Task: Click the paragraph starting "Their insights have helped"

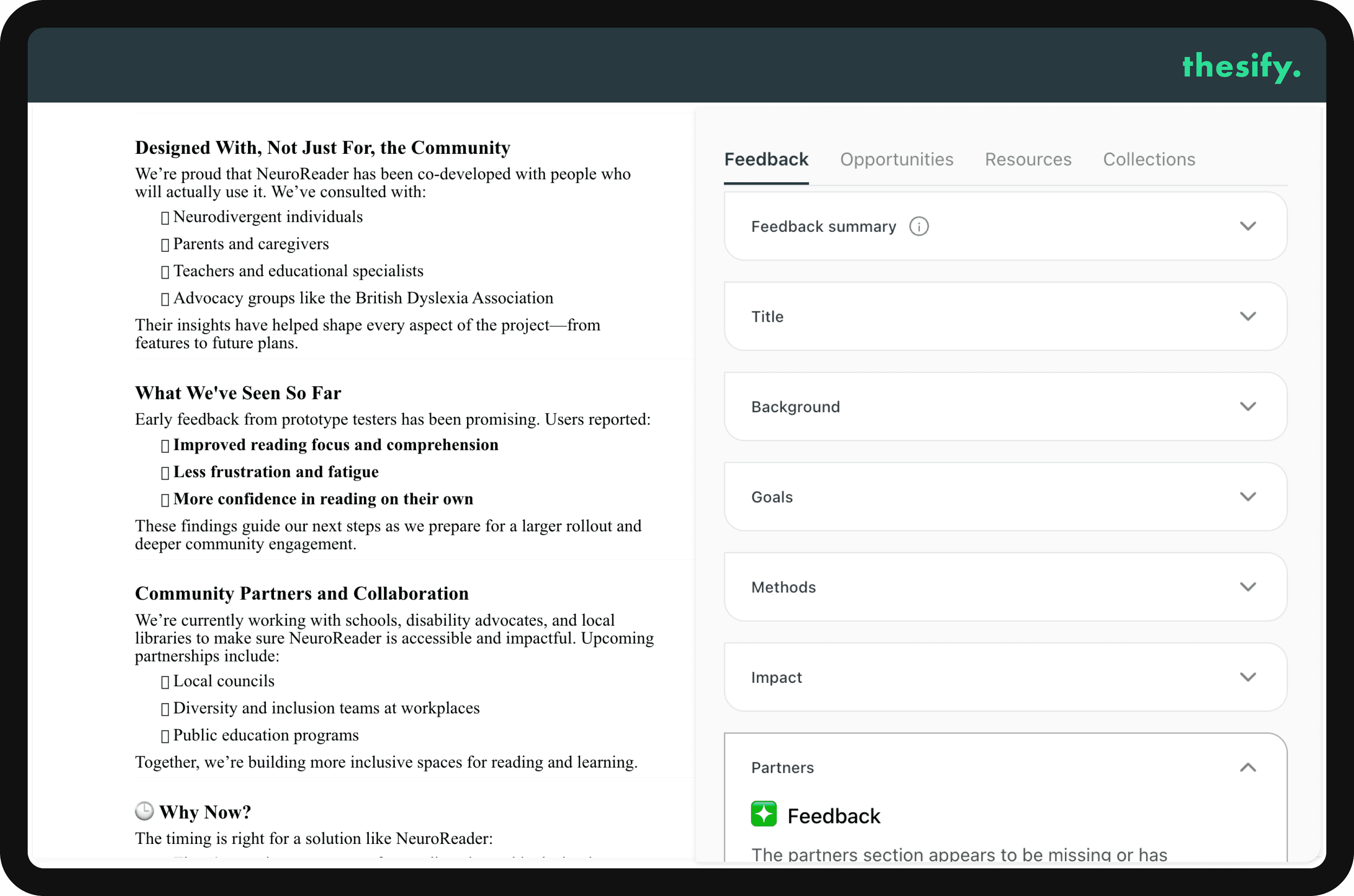Action: (x=368, y=334)
